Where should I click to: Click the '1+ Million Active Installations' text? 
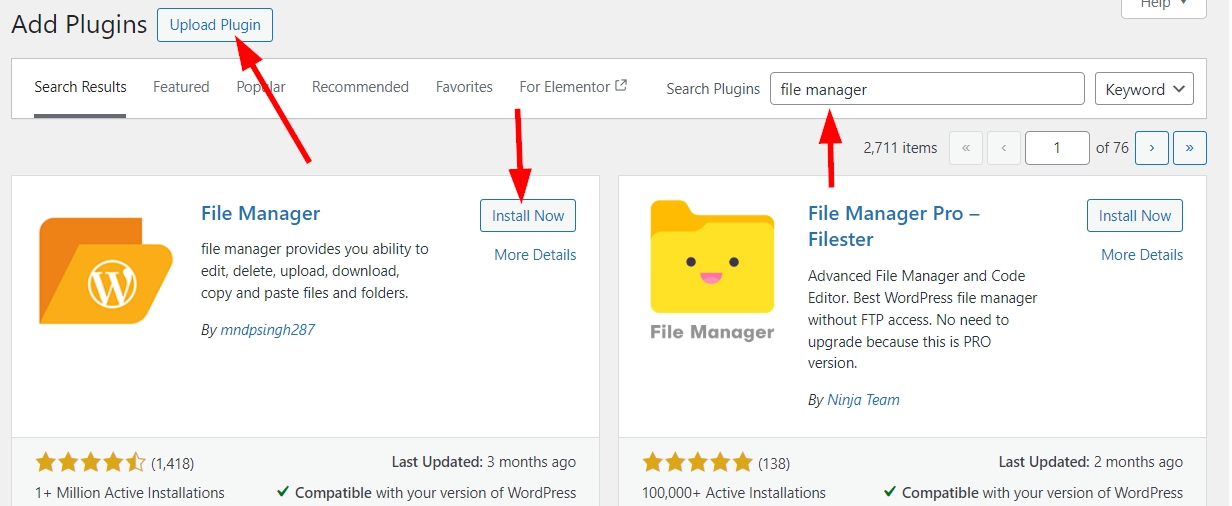click(x=129, y=493)
